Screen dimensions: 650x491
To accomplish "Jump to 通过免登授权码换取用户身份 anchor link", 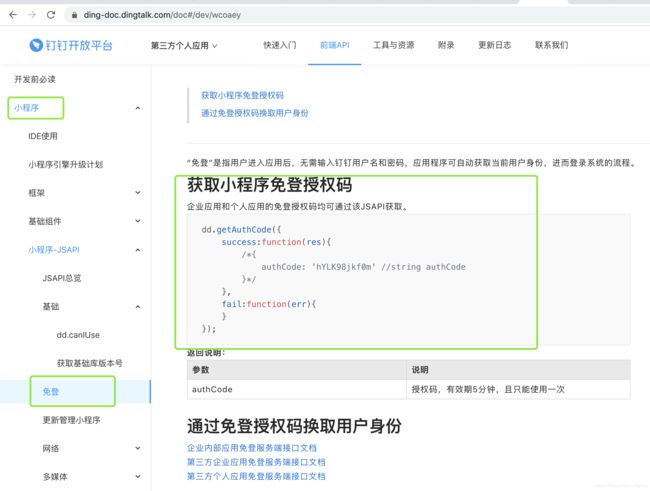I will pyautogui.click(x=255, y=113).
